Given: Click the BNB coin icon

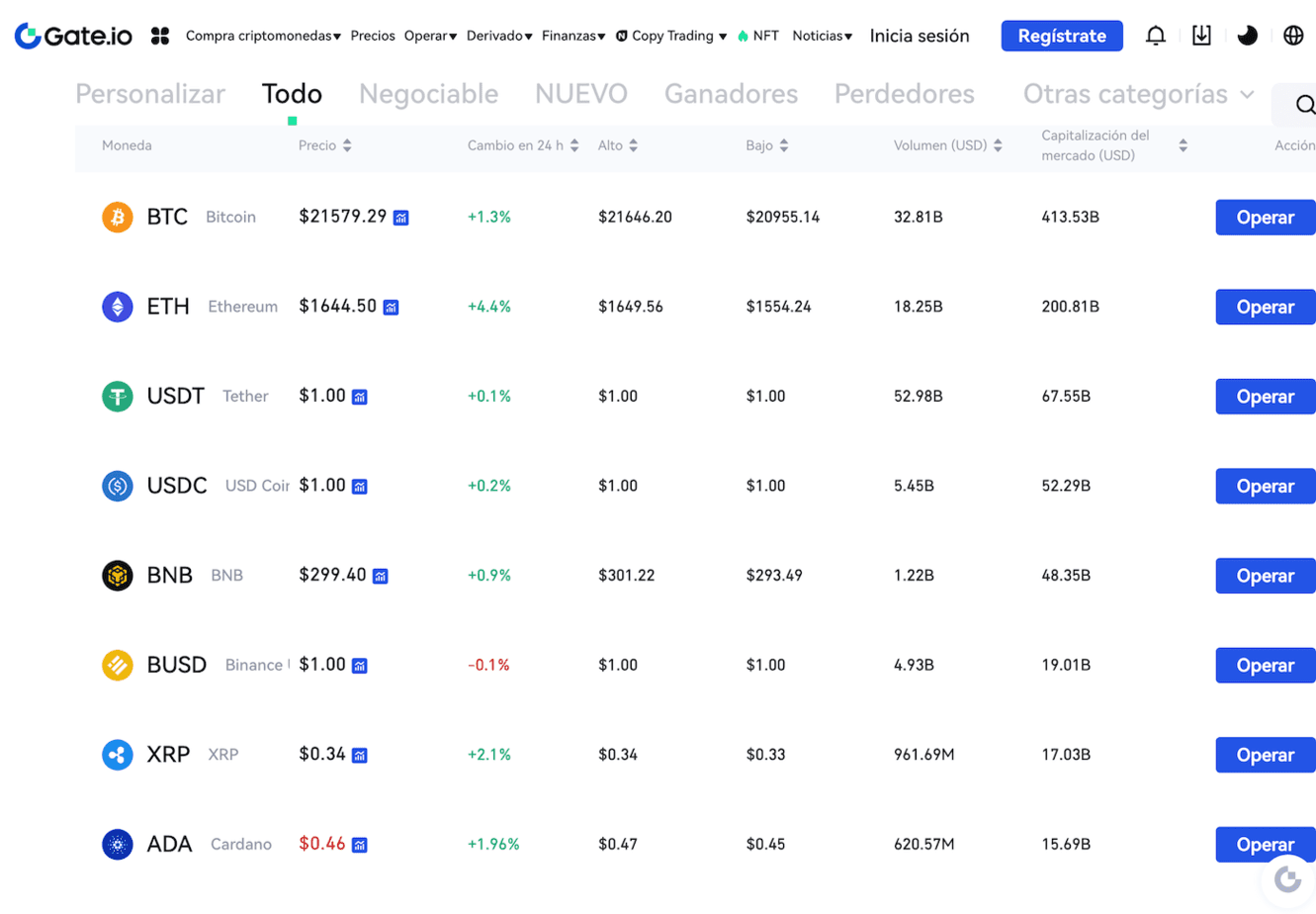Looking at the screenshot, I should coord(118,575).
